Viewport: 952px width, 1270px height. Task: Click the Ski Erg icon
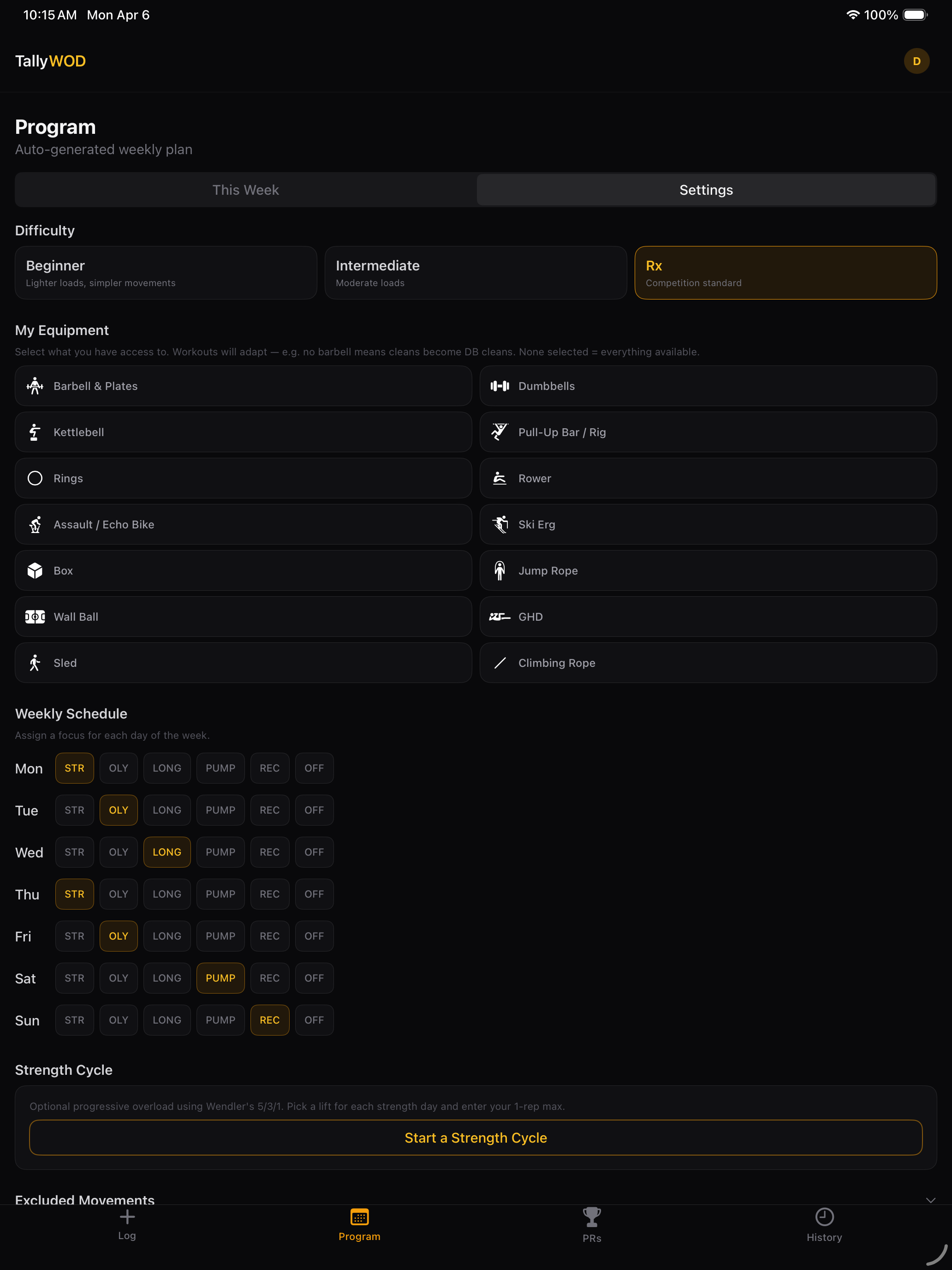click(x=500, y=524)
